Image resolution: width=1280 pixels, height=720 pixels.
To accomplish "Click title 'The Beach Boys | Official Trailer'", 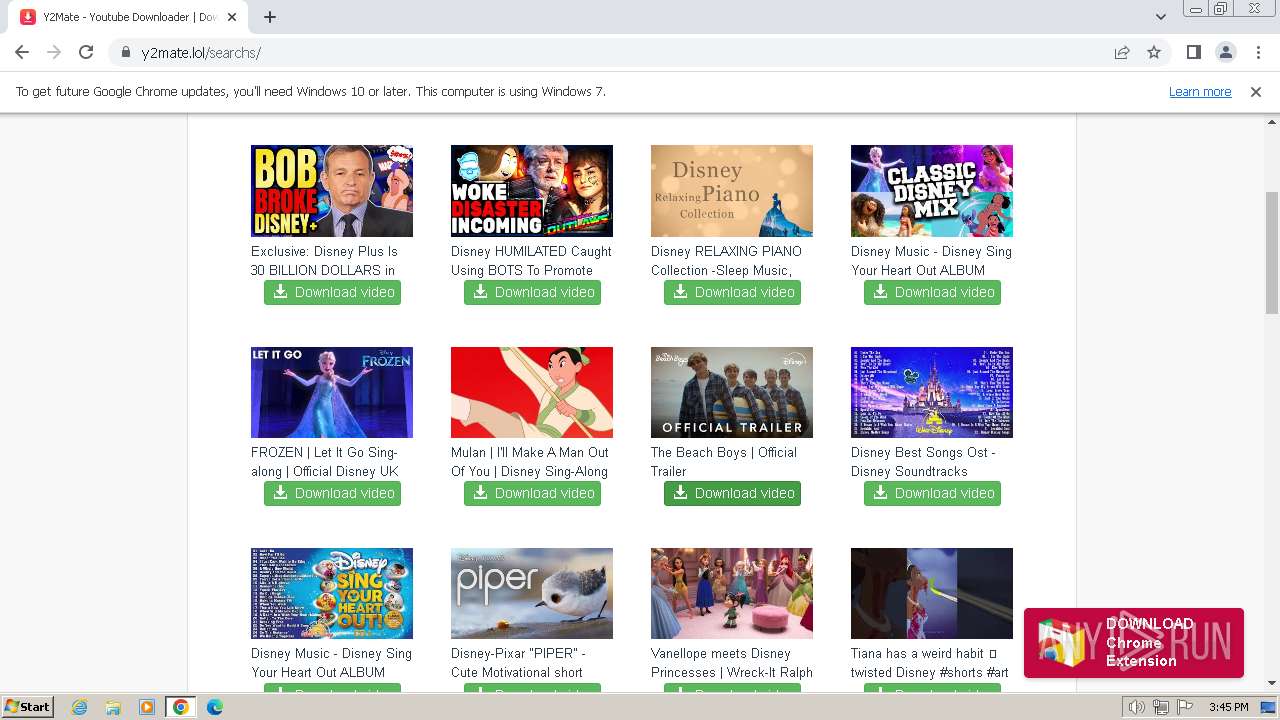I will point(724,462).
